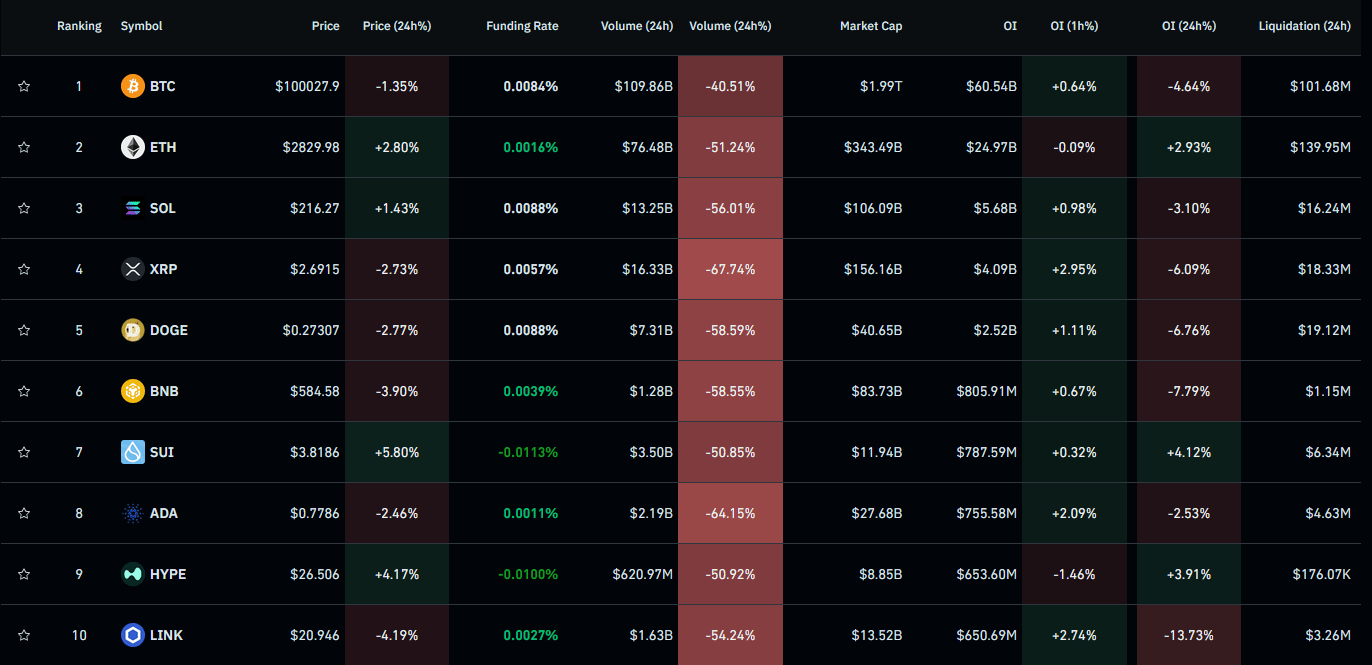
Task: Sort by OI (1h%) header
Action: pos(1074,26)
